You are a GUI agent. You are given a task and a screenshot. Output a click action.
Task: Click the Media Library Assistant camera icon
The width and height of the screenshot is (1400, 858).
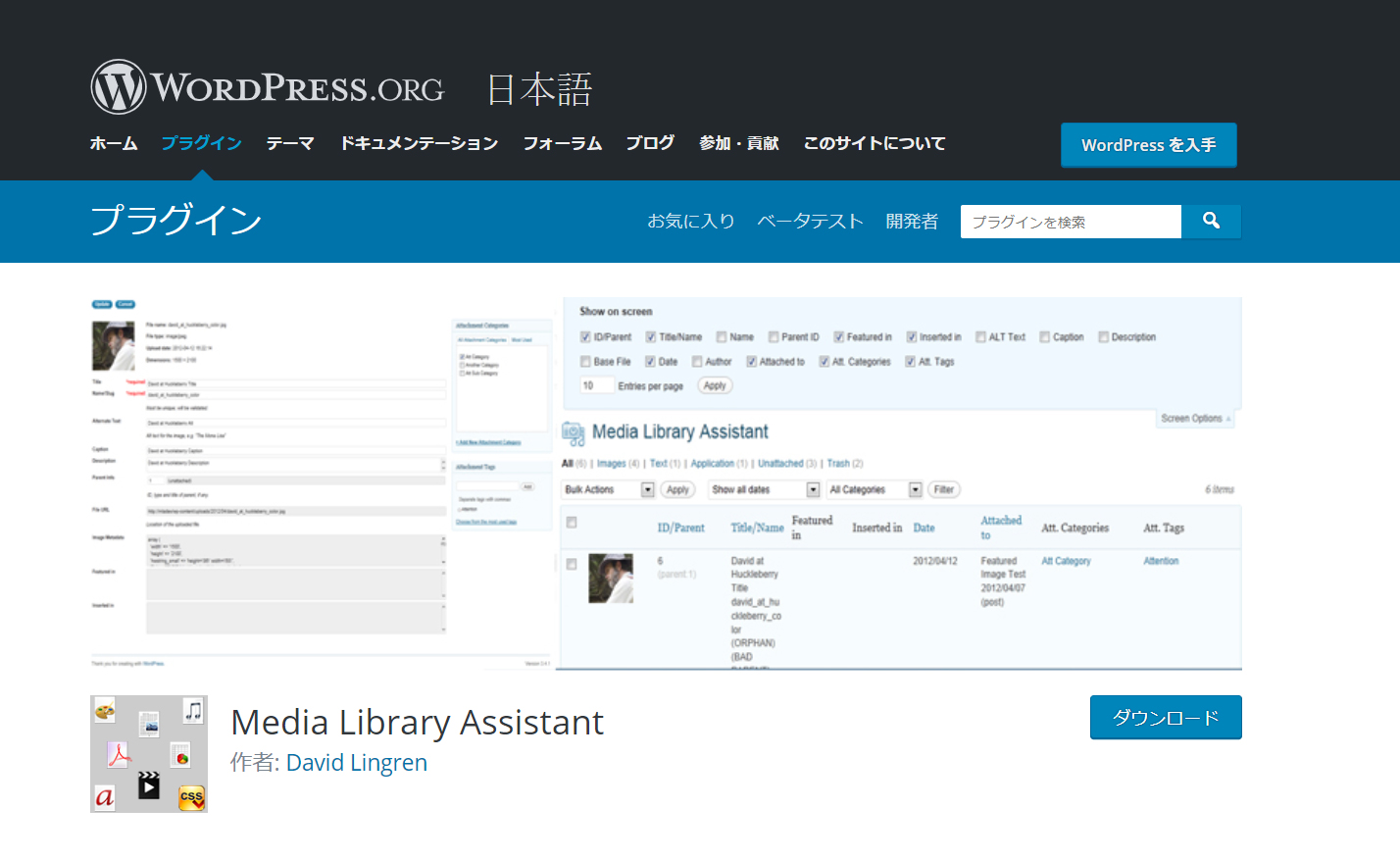[575, 431]
